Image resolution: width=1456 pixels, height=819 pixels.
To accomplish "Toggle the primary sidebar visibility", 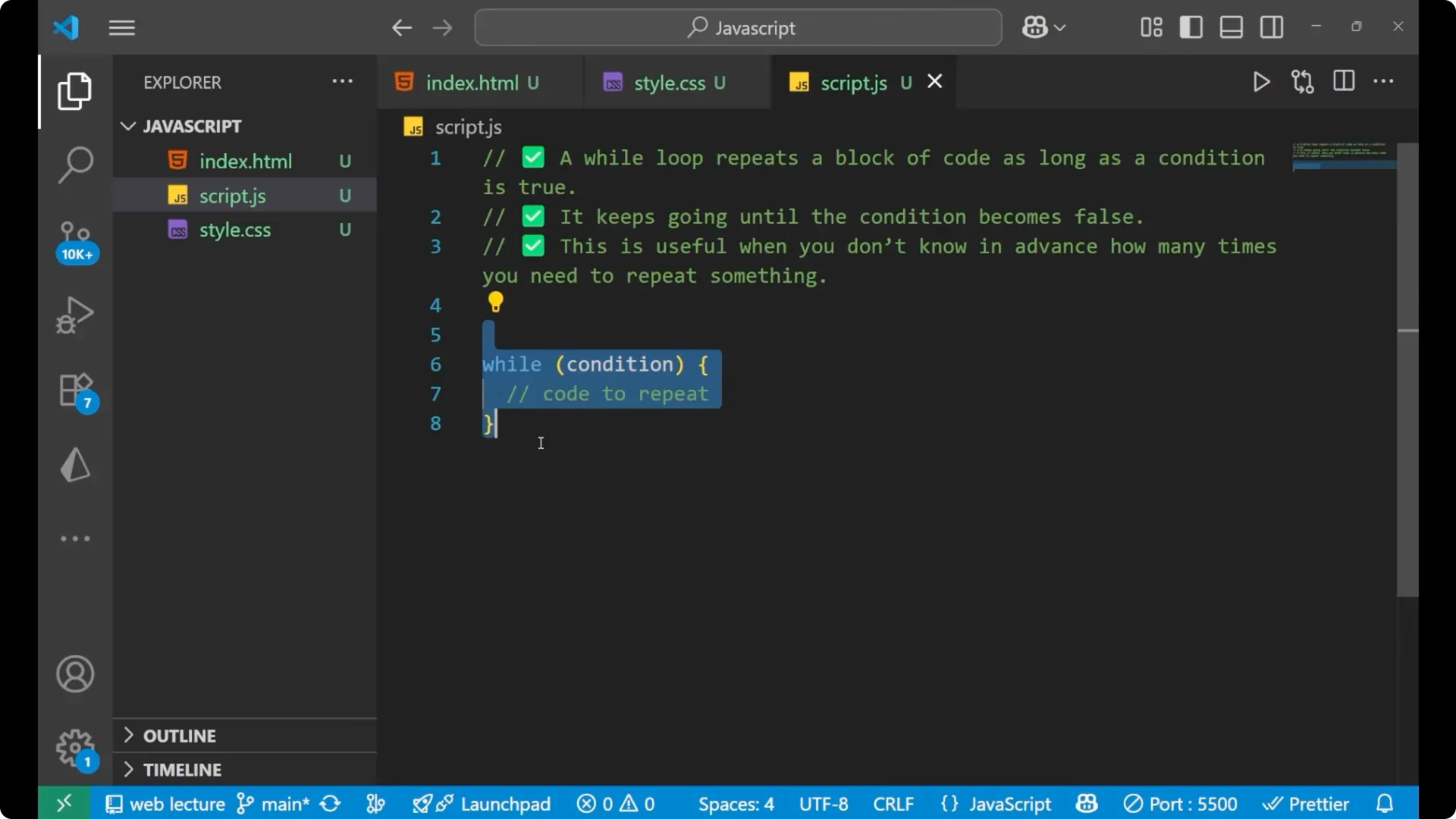I will click(x=1191, y=27).
